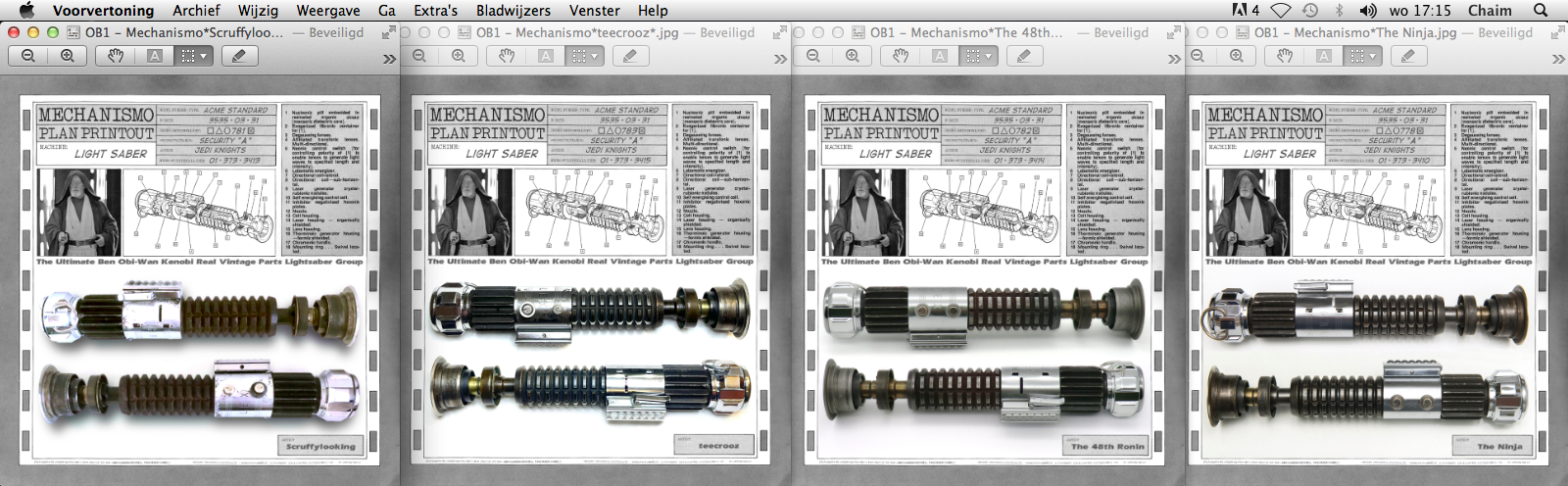Viewport: 1568px width, 486px height.
Task: Open selection dropdown arrow in 48th Ronin window
Action: coord(989,56)
